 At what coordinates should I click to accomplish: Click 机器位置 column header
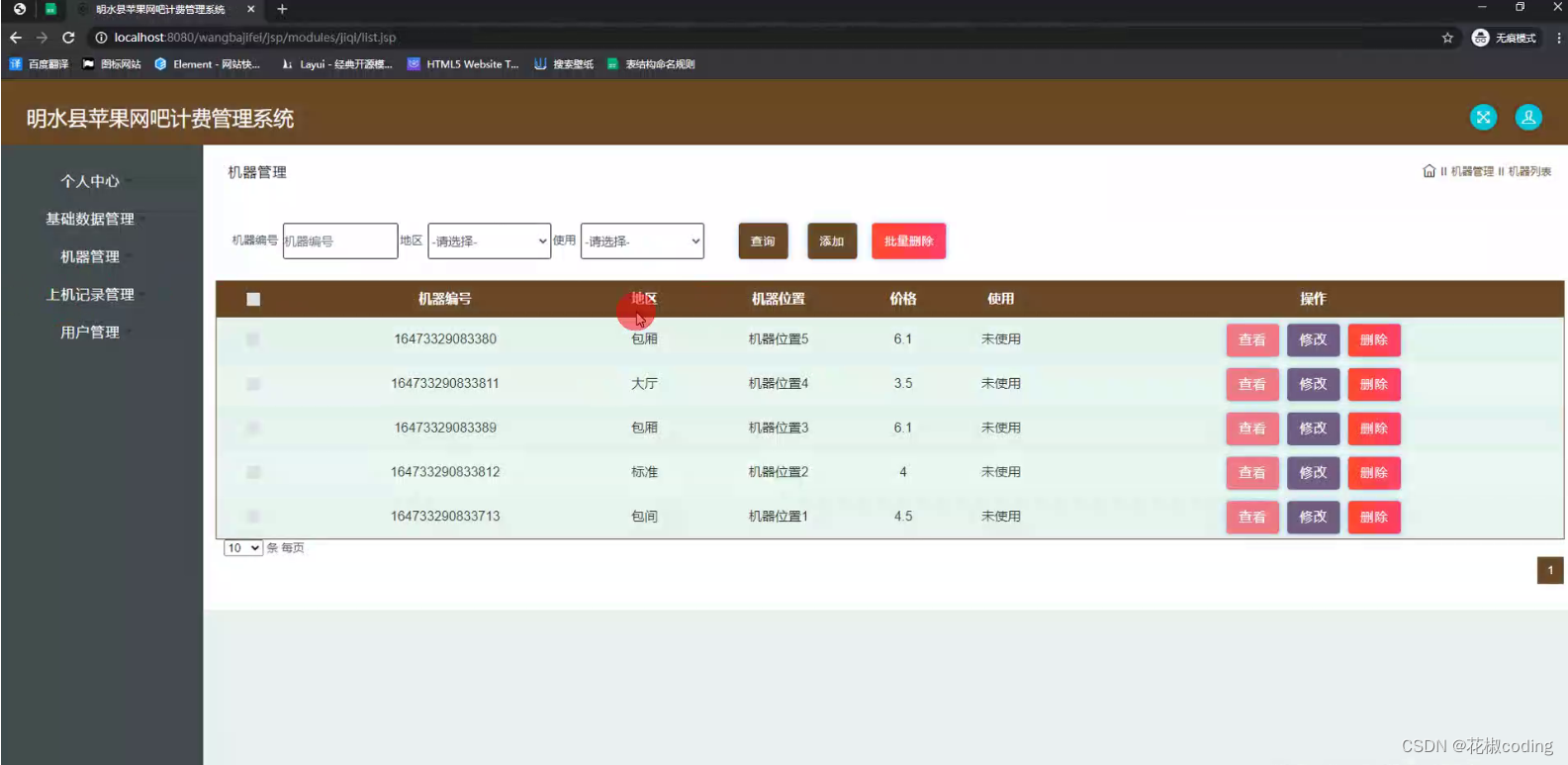pyautogui.click(x=779, y=299)
